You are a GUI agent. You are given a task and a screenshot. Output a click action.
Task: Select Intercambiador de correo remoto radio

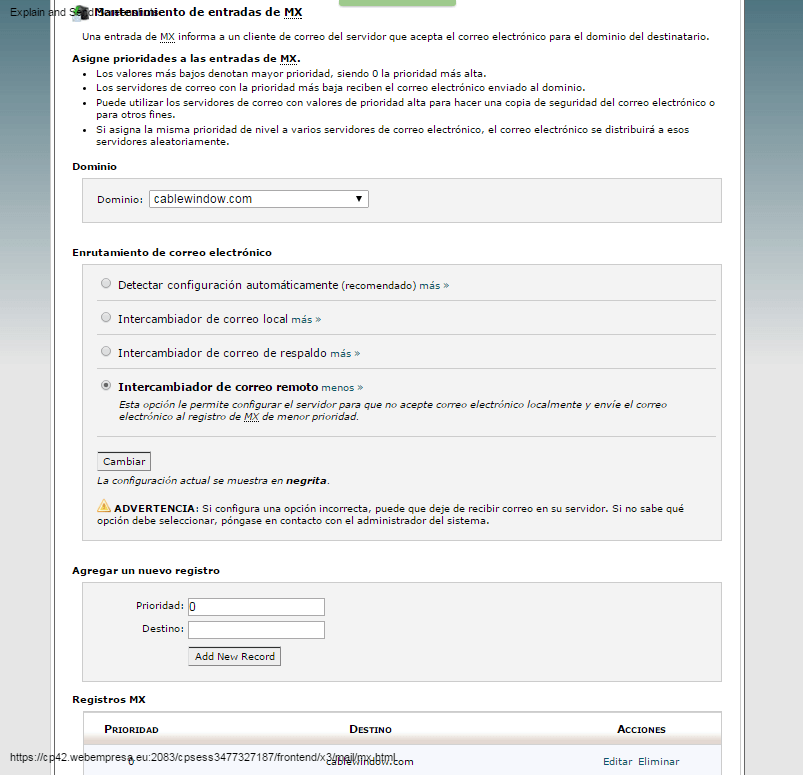(106, 385)
